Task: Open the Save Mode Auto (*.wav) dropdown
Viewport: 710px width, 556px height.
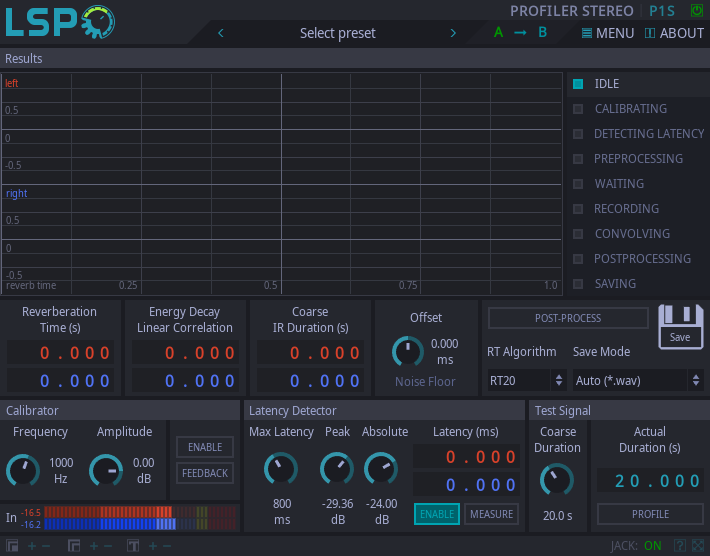Action: 638,380
